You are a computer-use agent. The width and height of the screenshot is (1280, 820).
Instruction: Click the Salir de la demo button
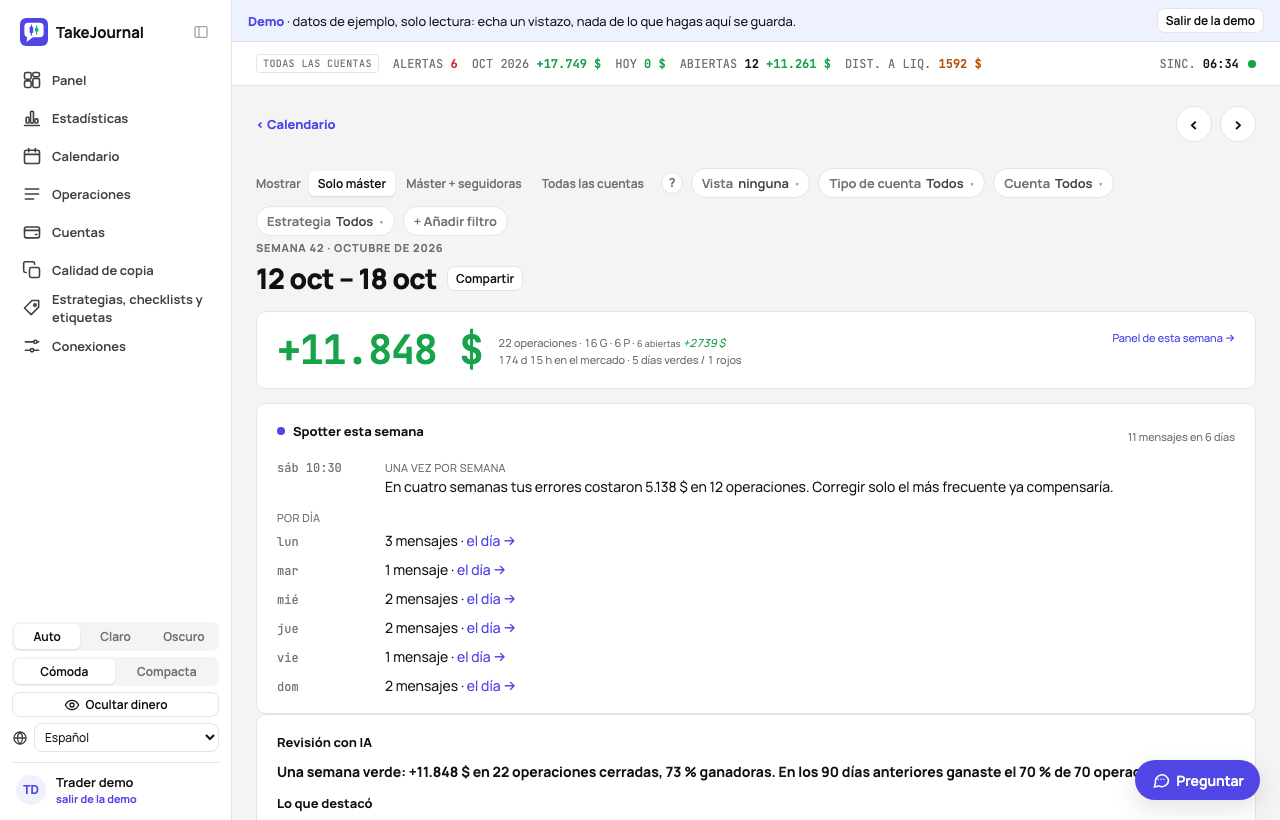(x=1210, y=21)
